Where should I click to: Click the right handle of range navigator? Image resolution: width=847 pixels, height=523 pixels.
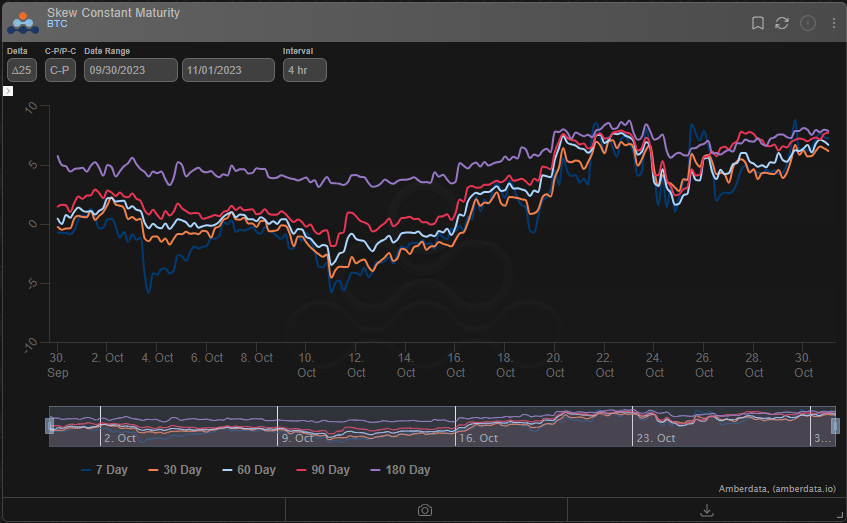click(x=835, y=426)
